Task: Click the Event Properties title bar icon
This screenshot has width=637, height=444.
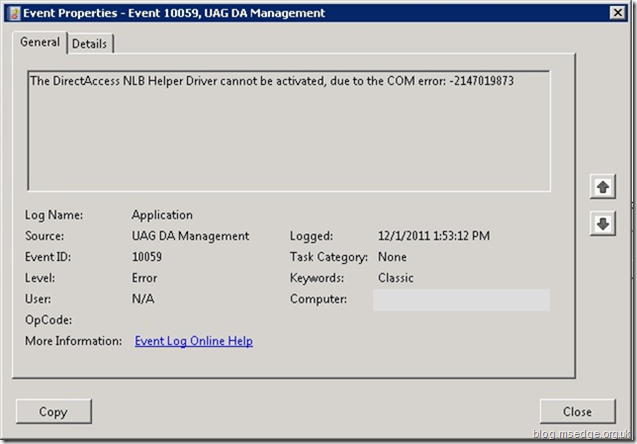Action: coord(15,13)
